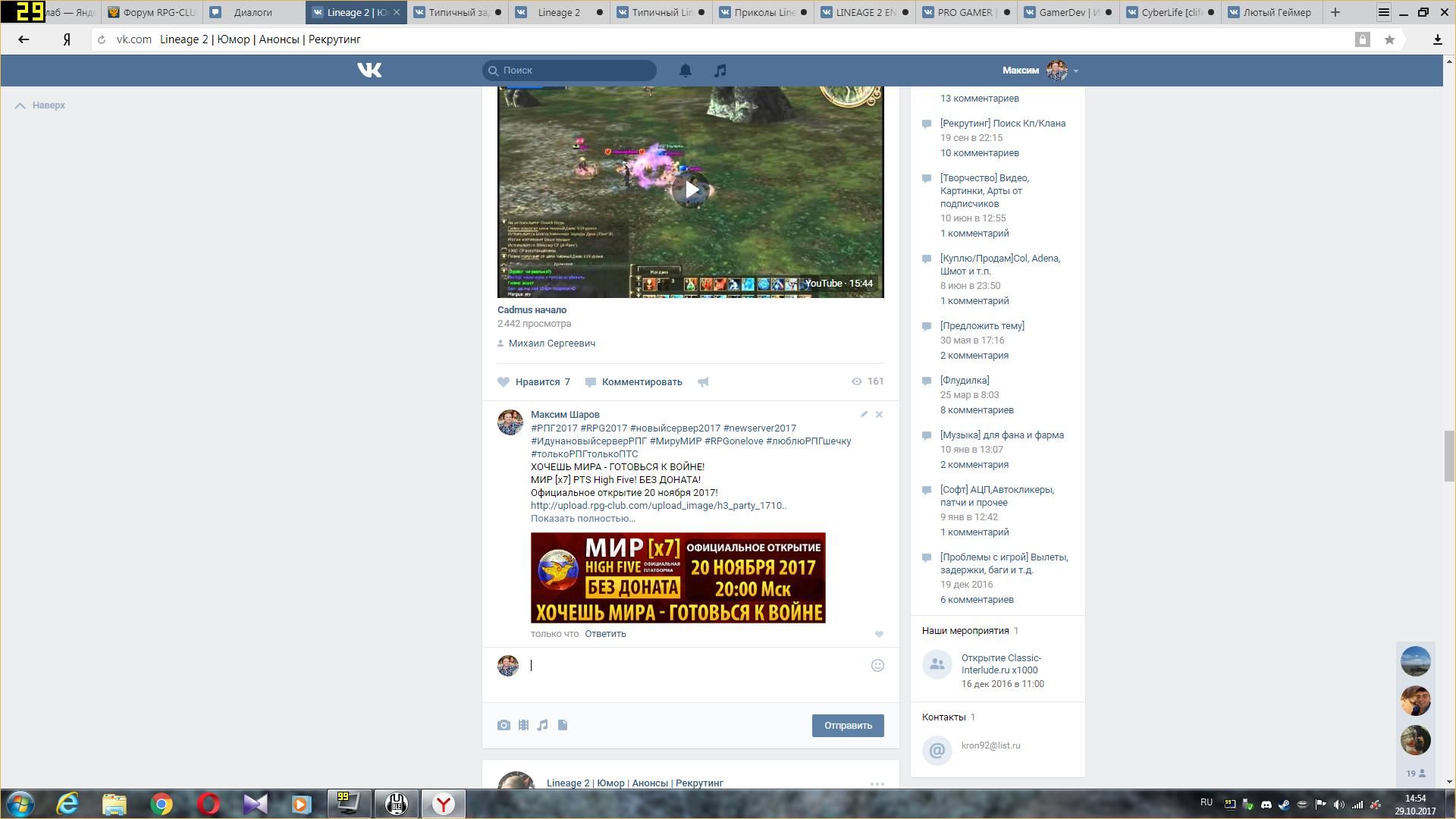The height and width of the screenshot is (819, 1456).
Task: Attach a photo with the camera icon
Action: [504, 726]
